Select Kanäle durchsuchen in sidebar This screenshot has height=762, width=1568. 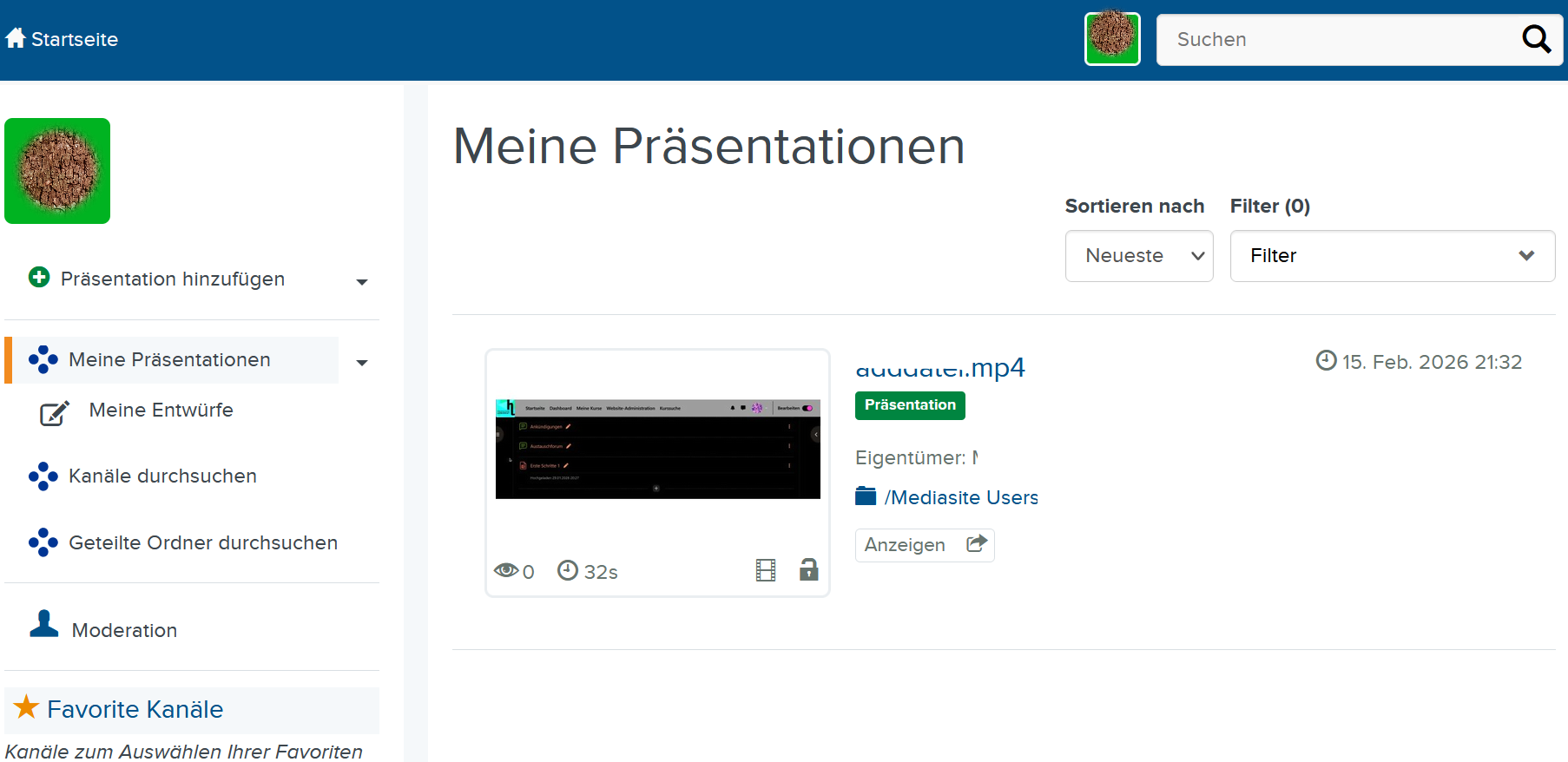[x=162, y=476]
